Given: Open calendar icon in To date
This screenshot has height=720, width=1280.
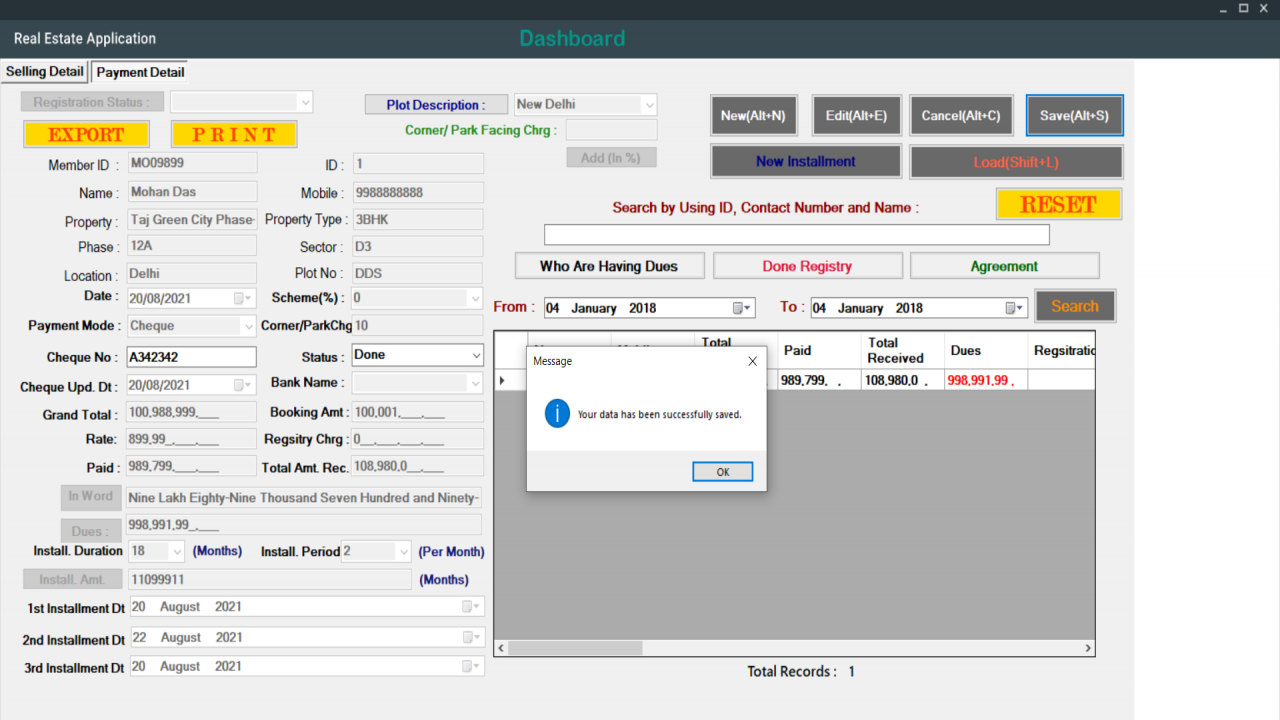Looking at the screenshot, I should coord(1014,308).
